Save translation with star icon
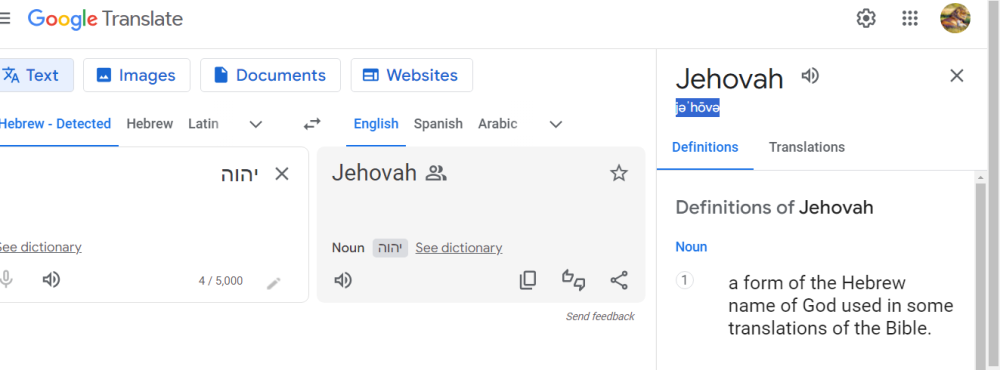 619,173
